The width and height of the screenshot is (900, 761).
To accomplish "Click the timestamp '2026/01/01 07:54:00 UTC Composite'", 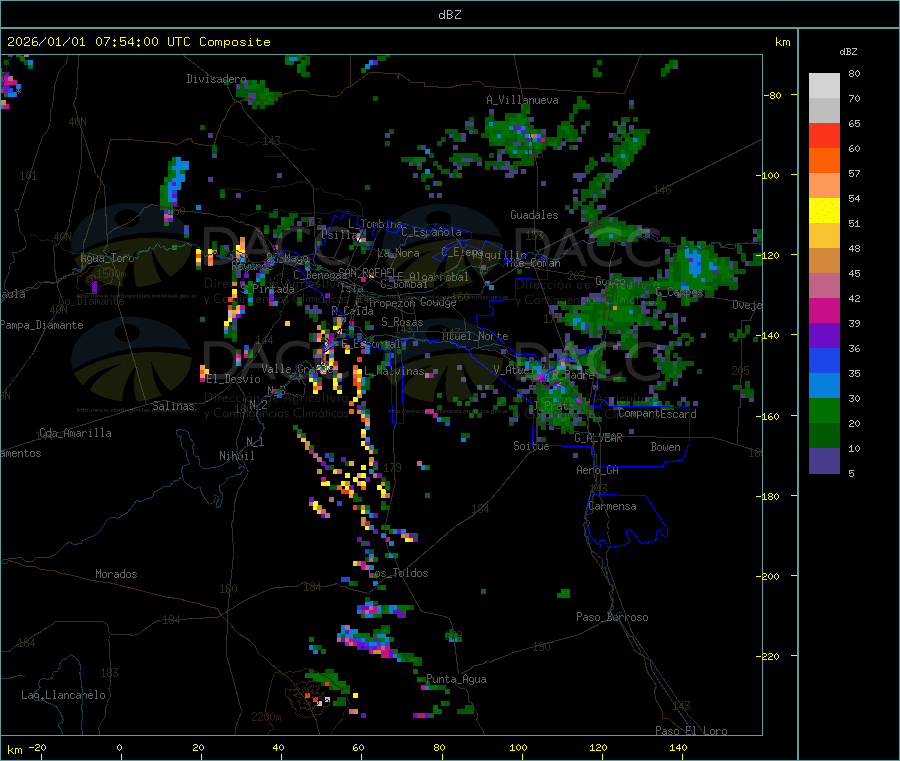I will [x=138, y=42].
